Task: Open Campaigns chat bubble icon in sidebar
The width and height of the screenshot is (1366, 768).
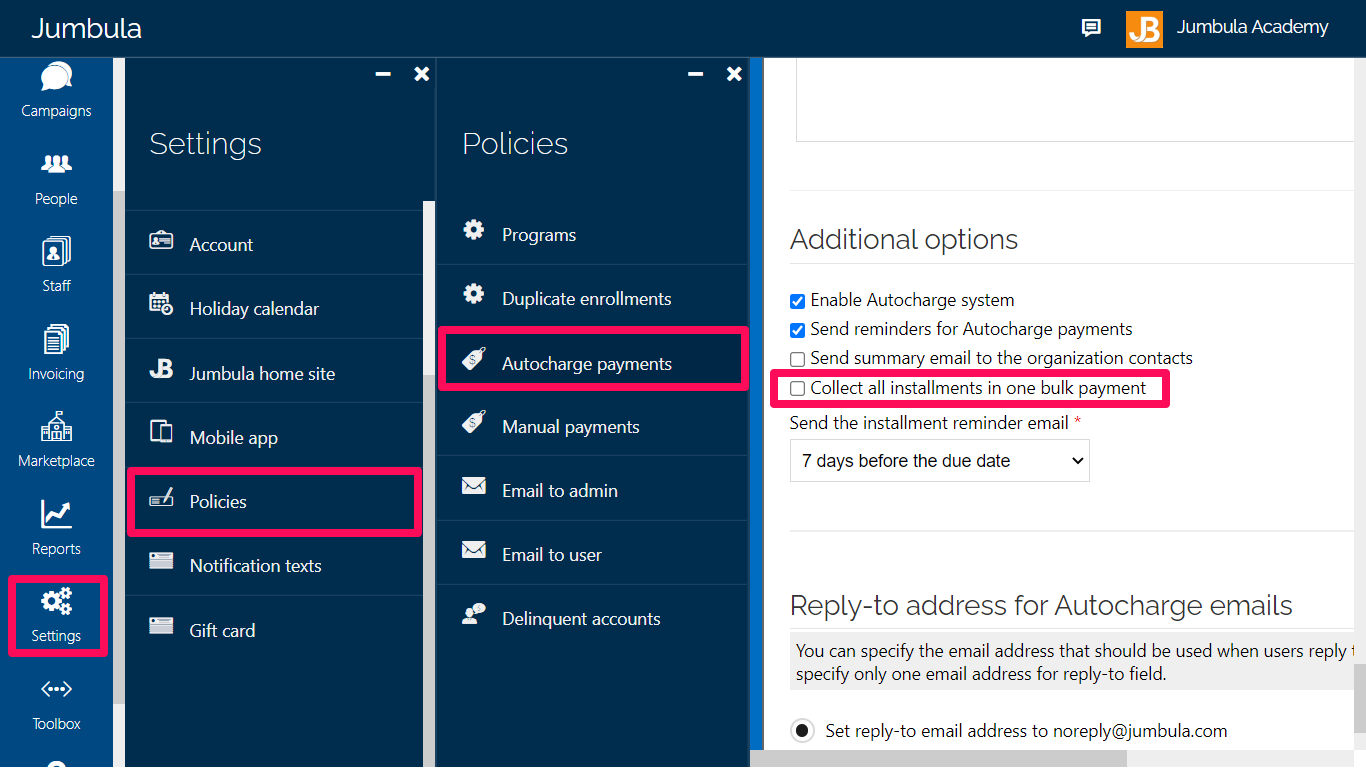Action: pyautogui.click(x=56, y=77)
